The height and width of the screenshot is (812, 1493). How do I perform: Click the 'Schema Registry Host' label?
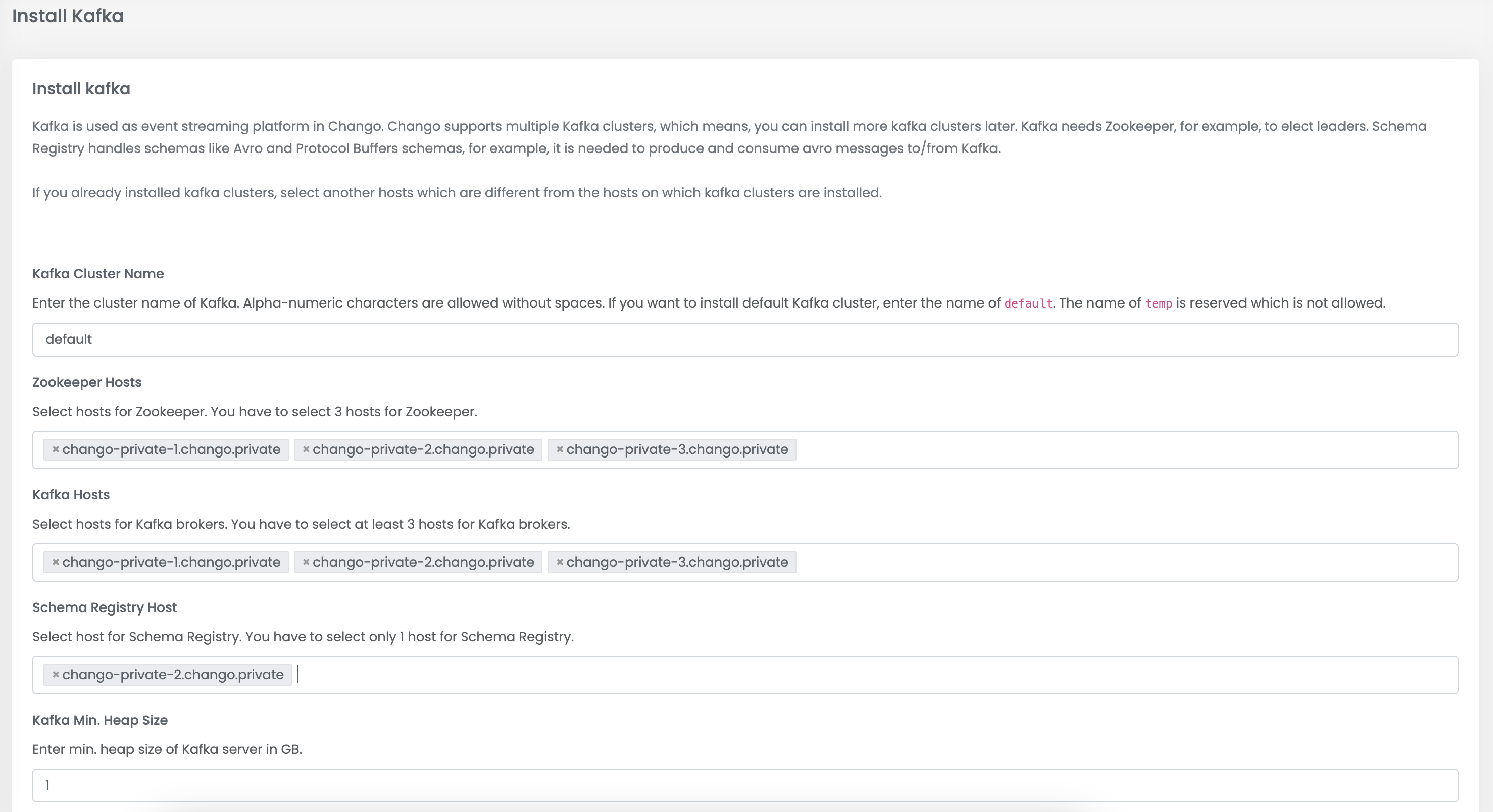click(x=105, y=607)
